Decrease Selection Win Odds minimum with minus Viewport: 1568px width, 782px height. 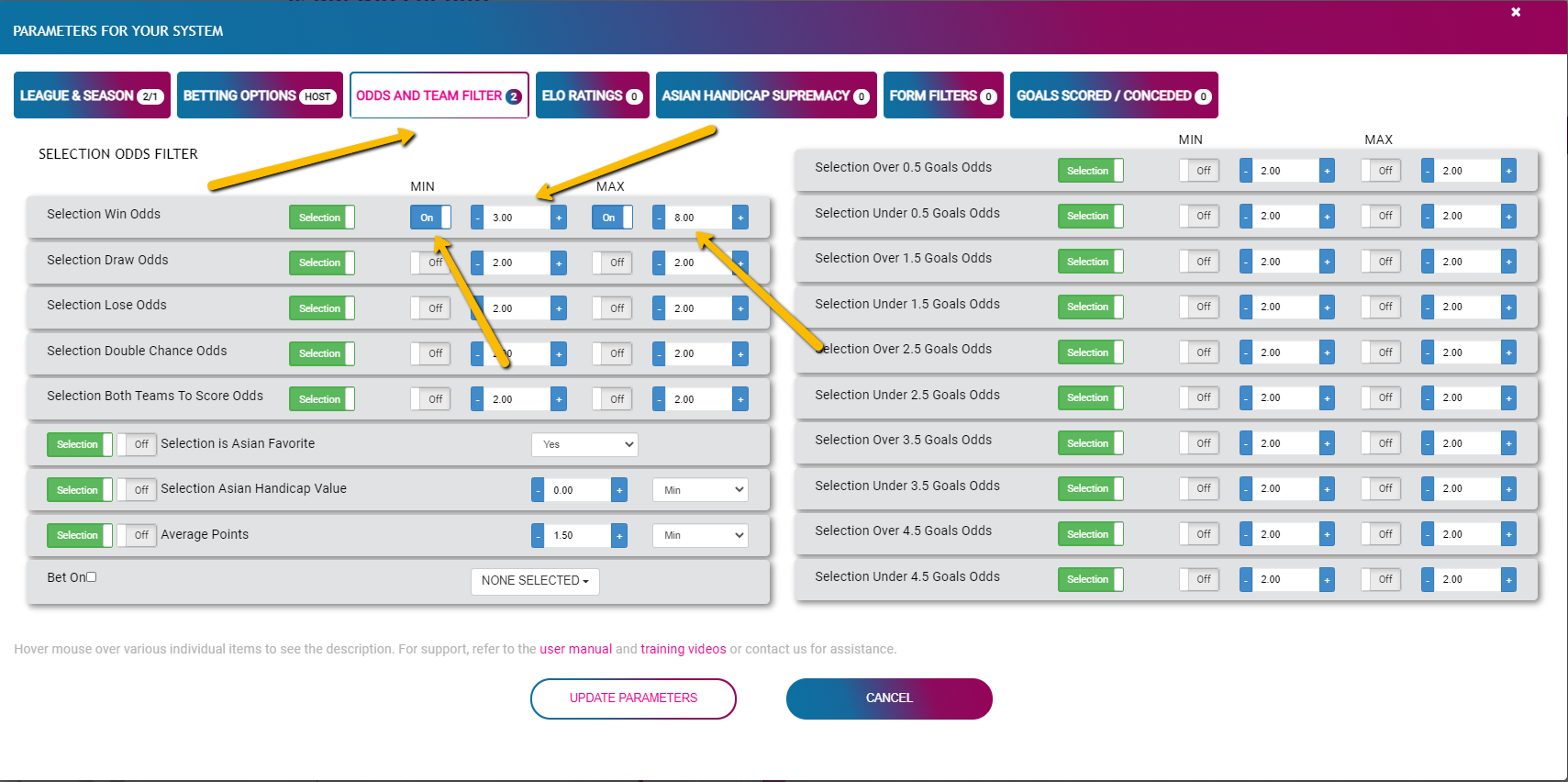477,218
